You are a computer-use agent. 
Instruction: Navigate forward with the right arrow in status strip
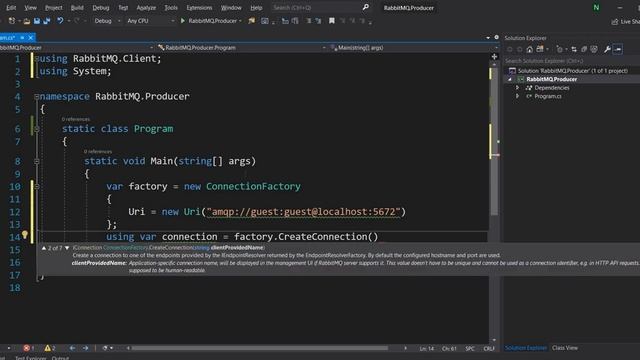tap(85, 348)
